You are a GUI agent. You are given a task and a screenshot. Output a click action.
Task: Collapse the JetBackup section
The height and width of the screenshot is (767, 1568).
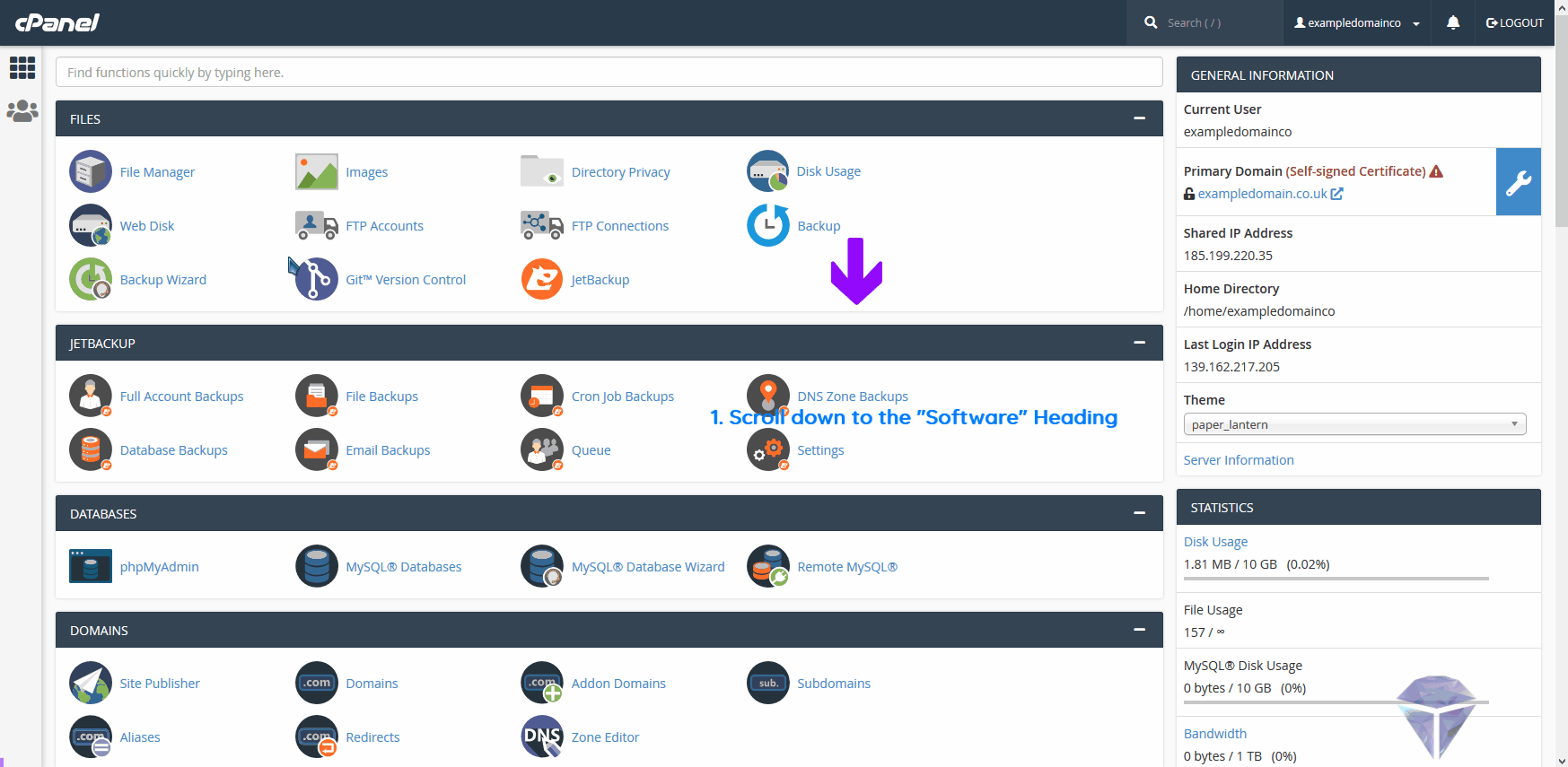[x=1139, y=343]
